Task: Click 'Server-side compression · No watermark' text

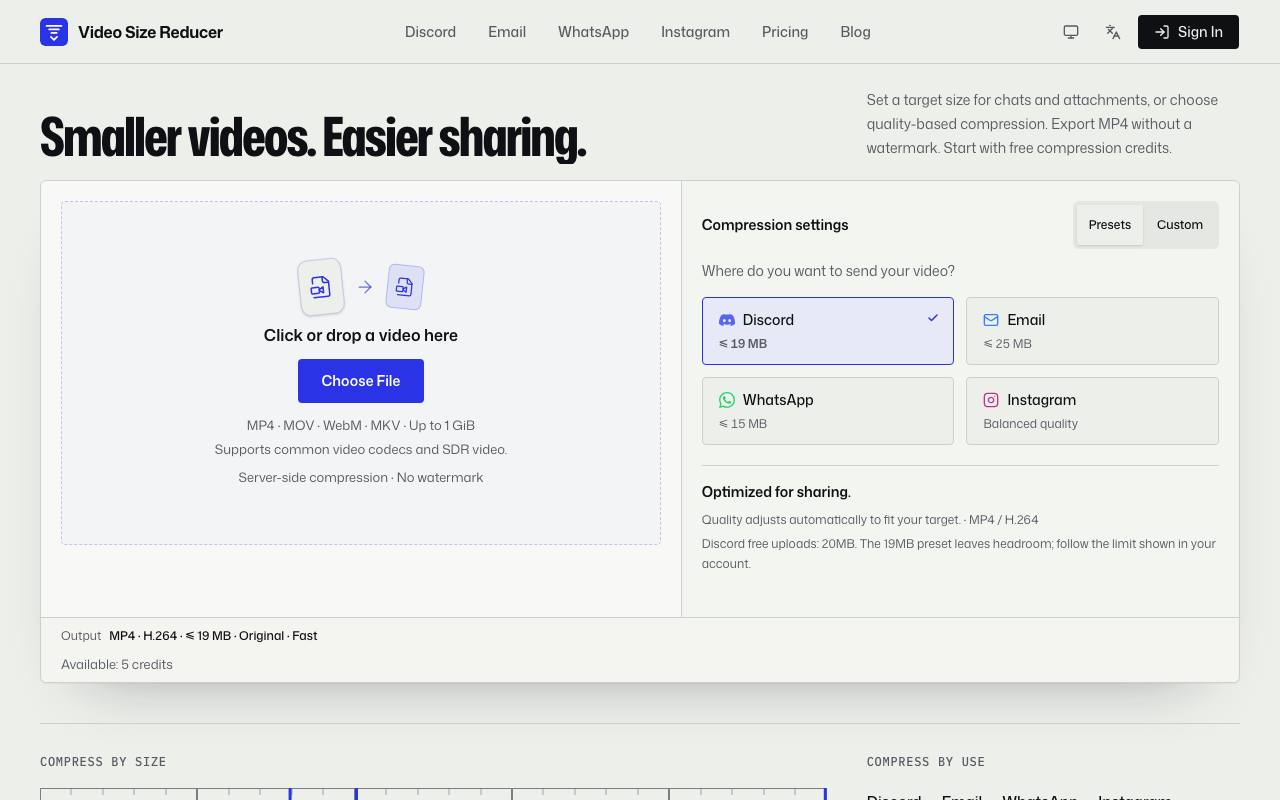Action: coord(361,477)
